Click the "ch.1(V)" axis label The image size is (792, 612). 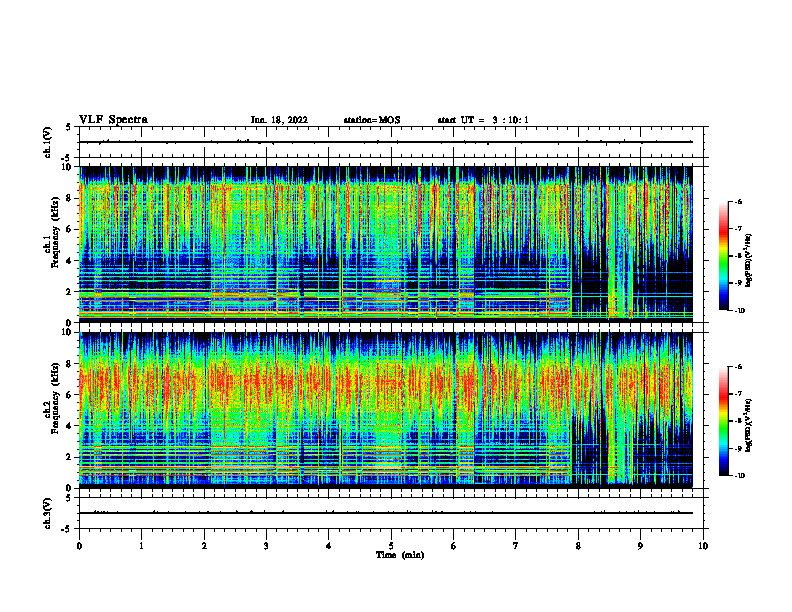(48, 142)
